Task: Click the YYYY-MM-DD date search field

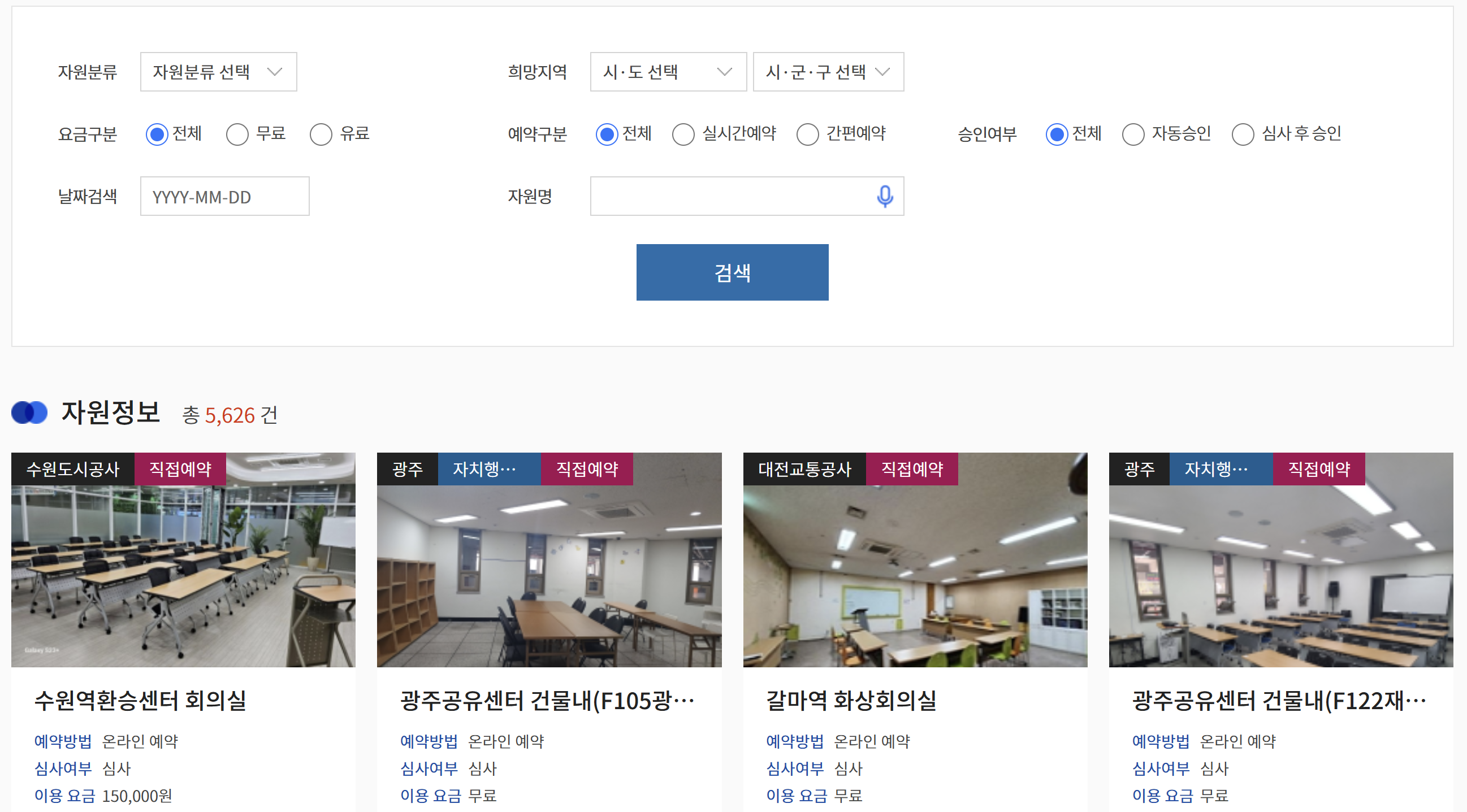Action: point(224,196)
